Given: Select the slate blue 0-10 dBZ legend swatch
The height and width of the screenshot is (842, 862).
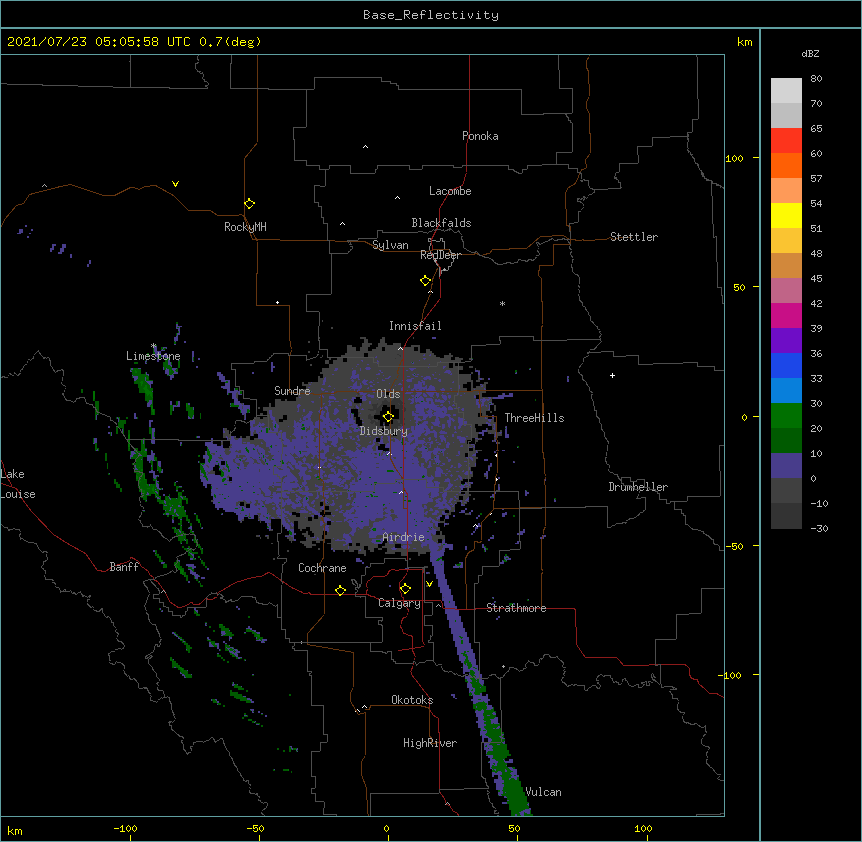Looking at the screenshot, I should coord(786,466).
